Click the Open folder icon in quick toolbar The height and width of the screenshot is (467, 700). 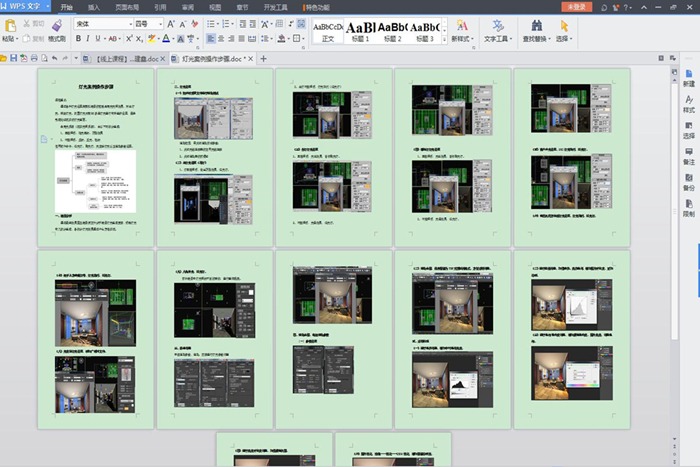(x=3, y=58)
